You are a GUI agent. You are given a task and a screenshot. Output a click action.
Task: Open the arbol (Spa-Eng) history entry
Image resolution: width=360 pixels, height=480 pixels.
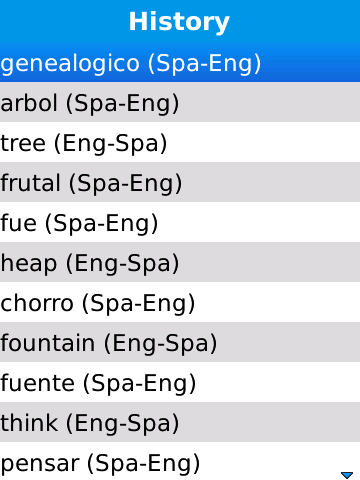180,102
